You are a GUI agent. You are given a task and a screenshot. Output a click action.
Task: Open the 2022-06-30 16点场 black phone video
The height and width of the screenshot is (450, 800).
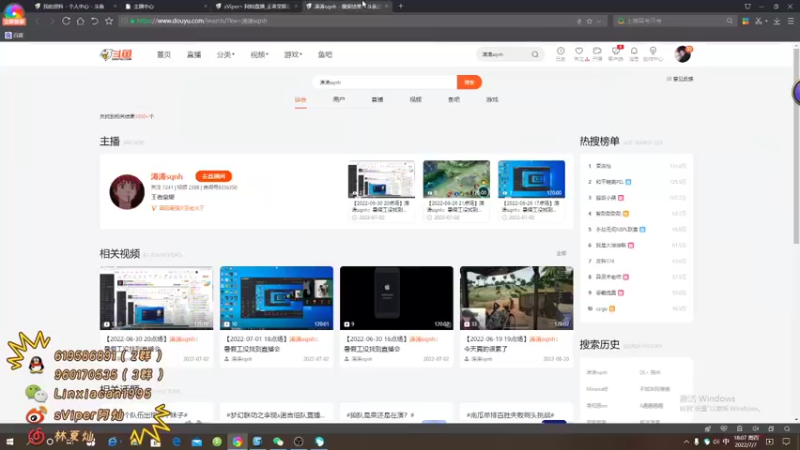(x=396, y=297)
